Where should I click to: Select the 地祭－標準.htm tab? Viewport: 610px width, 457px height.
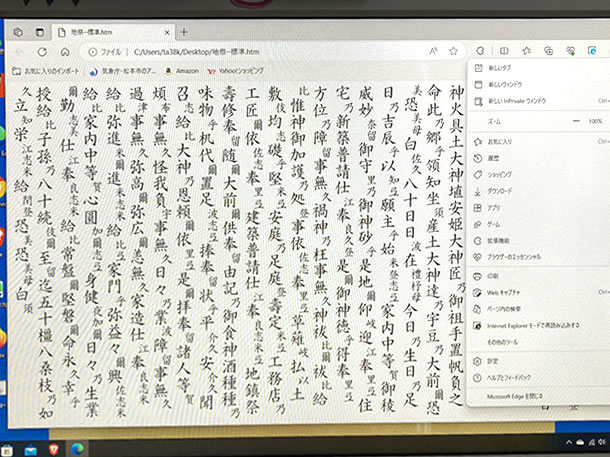coord(112,32)
